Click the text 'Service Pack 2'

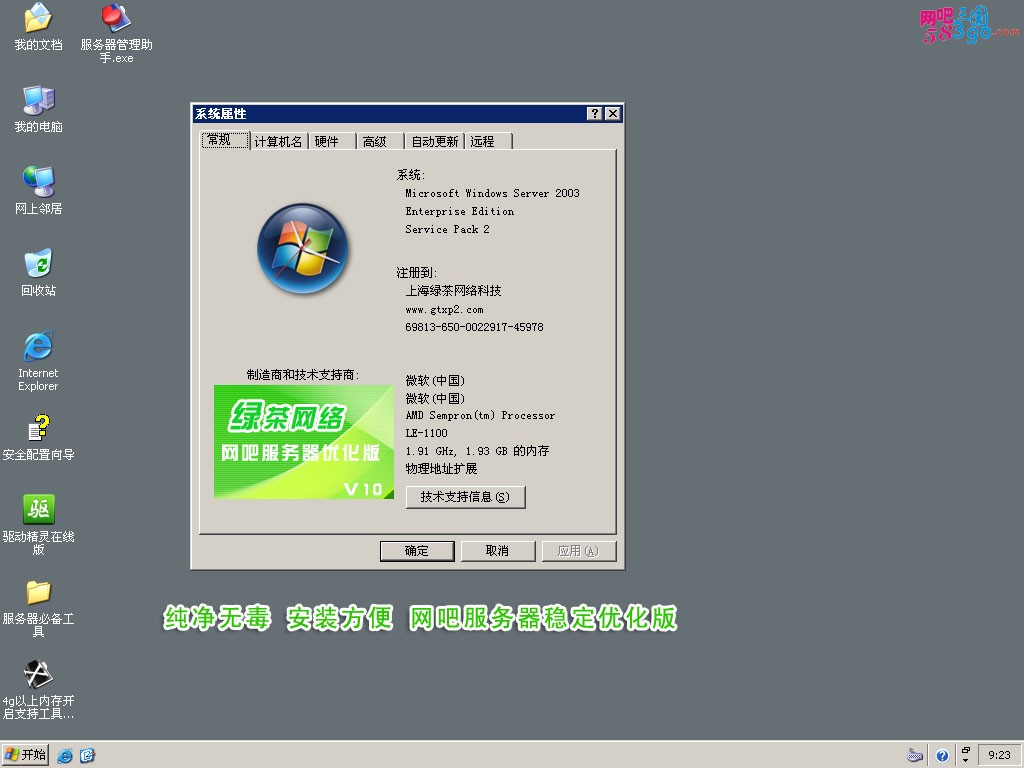click(x=447, y=229)
